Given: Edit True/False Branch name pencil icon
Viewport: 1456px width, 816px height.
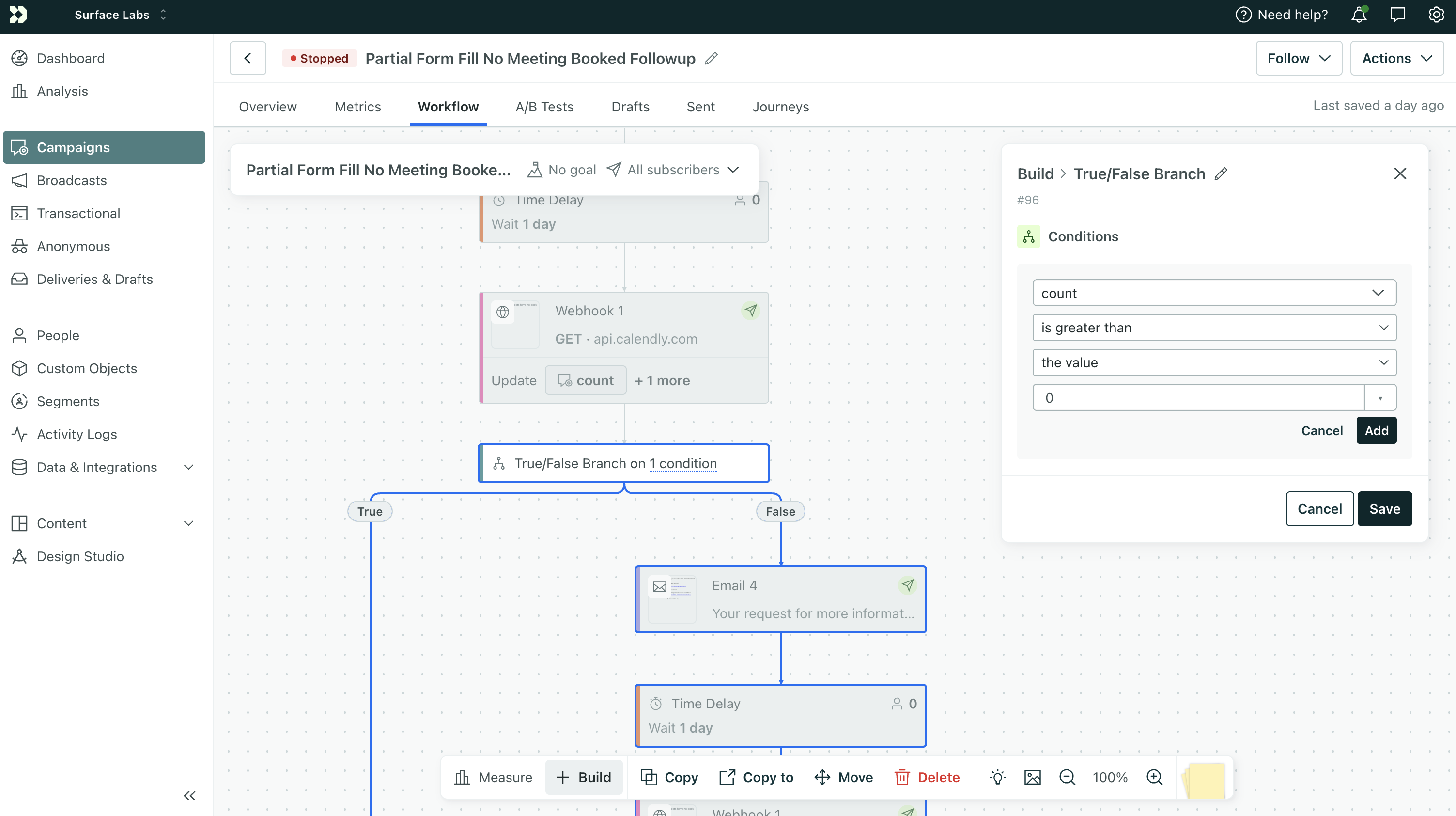Looking at the screenshot, I should point(1221,173).
